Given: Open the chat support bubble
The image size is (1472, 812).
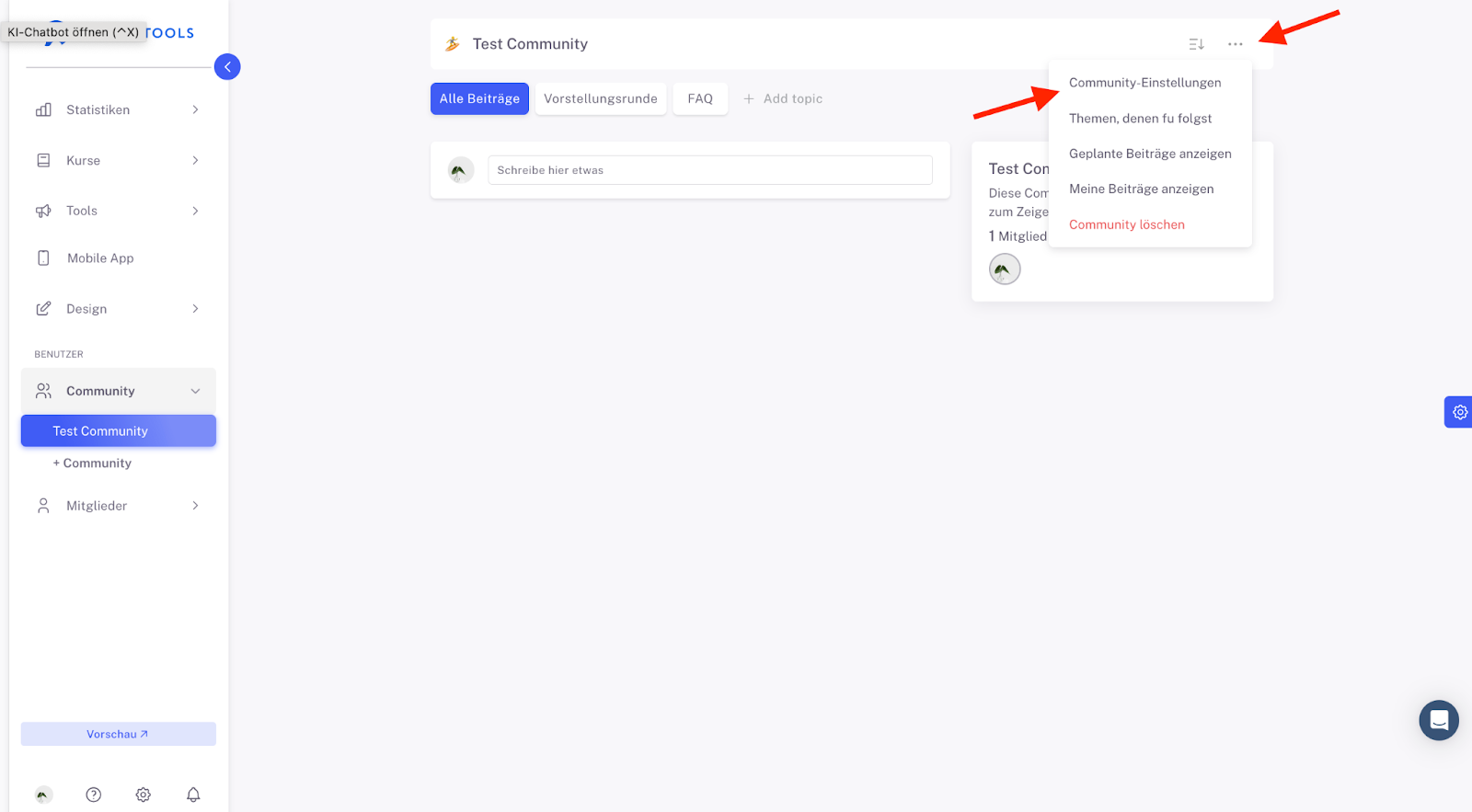Looking at the screenshot, I should coord(1438,720).
